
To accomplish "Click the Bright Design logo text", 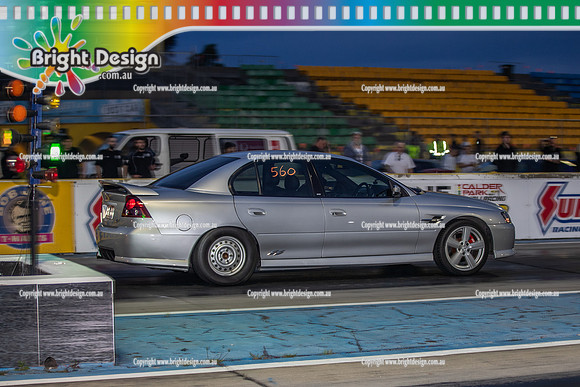I will [95, 60].
